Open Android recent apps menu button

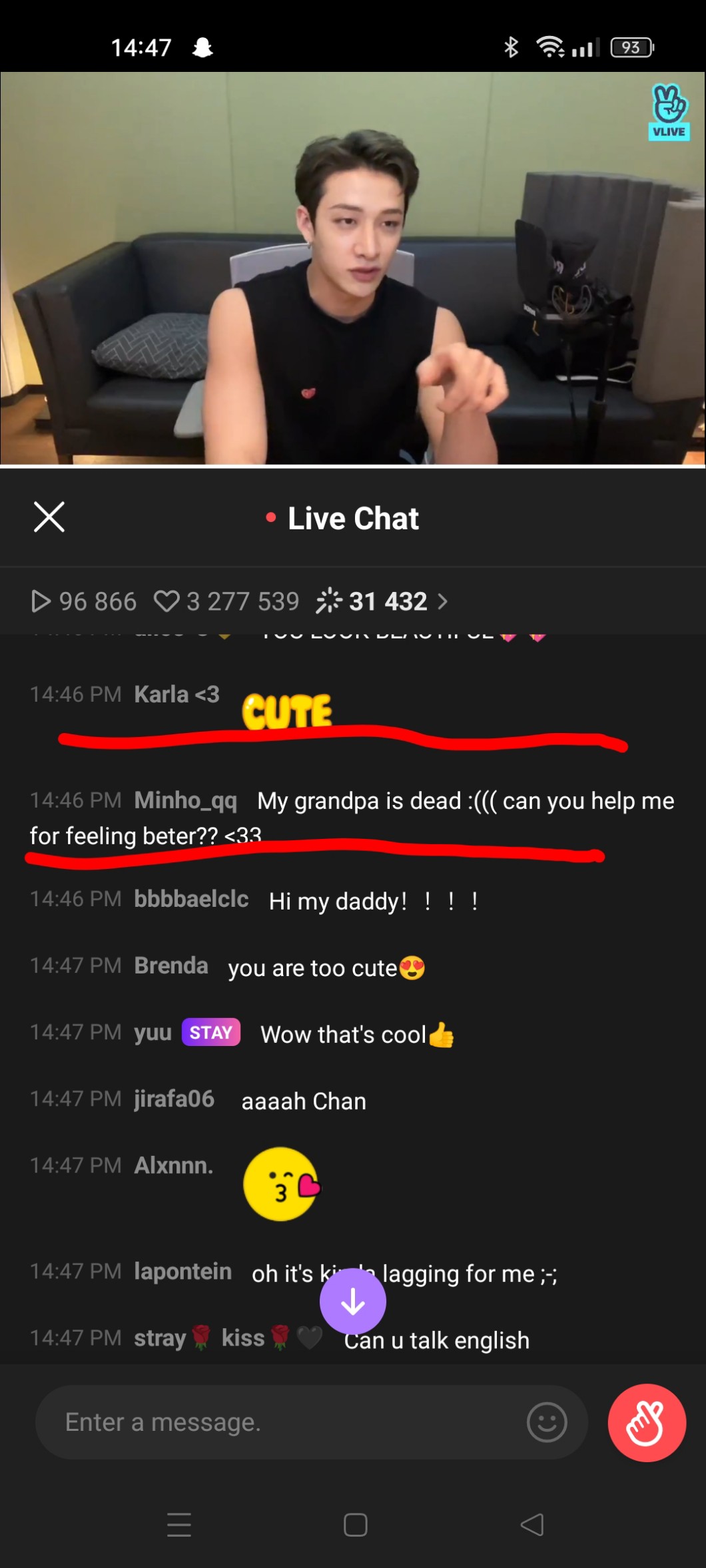179,1525
